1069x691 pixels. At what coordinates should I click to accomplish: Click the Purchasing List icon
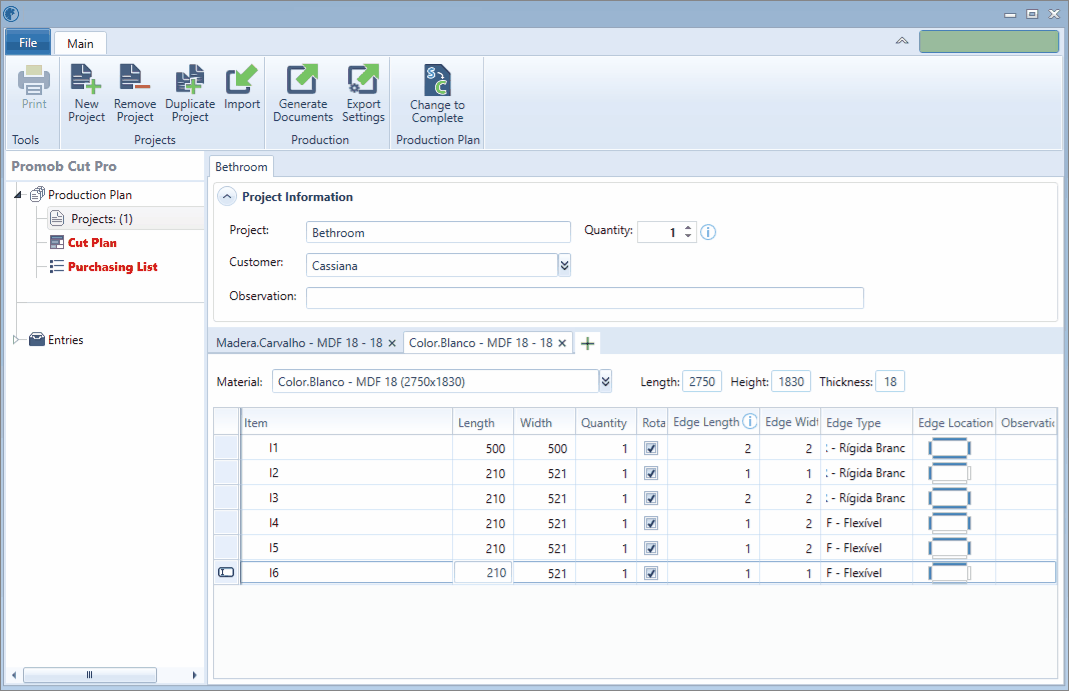click(57, 266)
